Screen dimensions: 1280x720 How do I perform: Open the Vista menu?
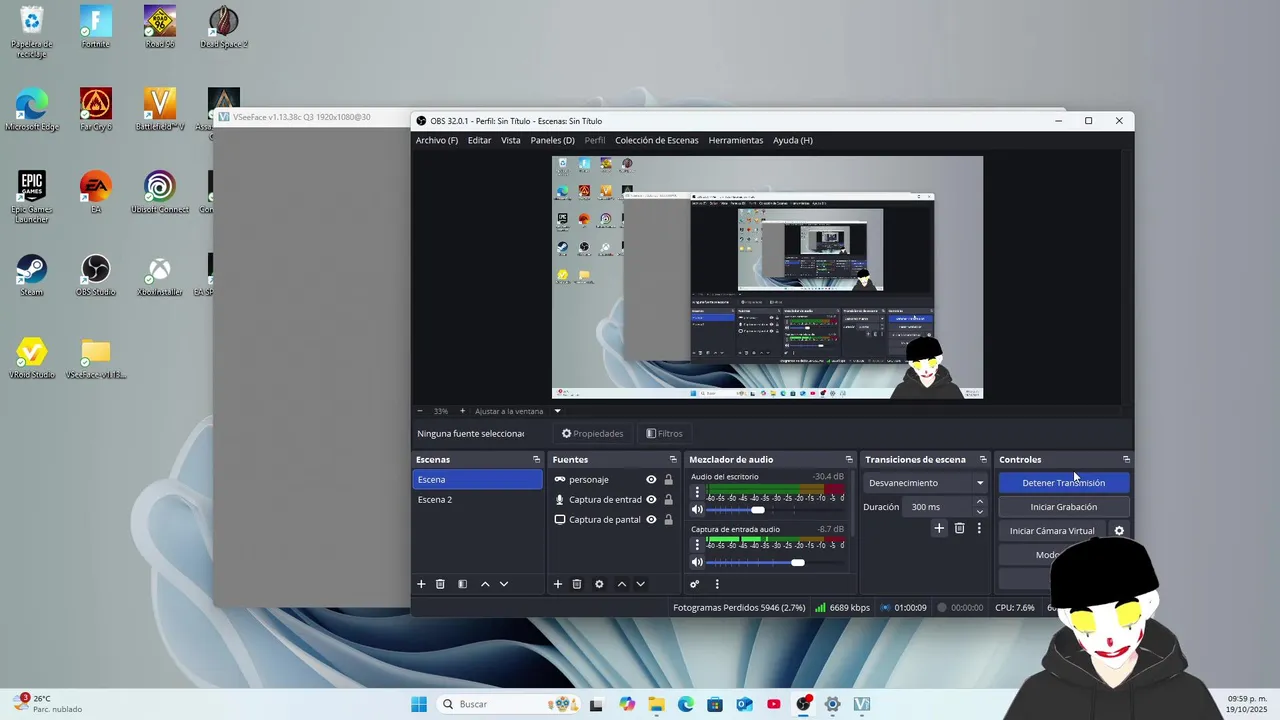(511, 140)
